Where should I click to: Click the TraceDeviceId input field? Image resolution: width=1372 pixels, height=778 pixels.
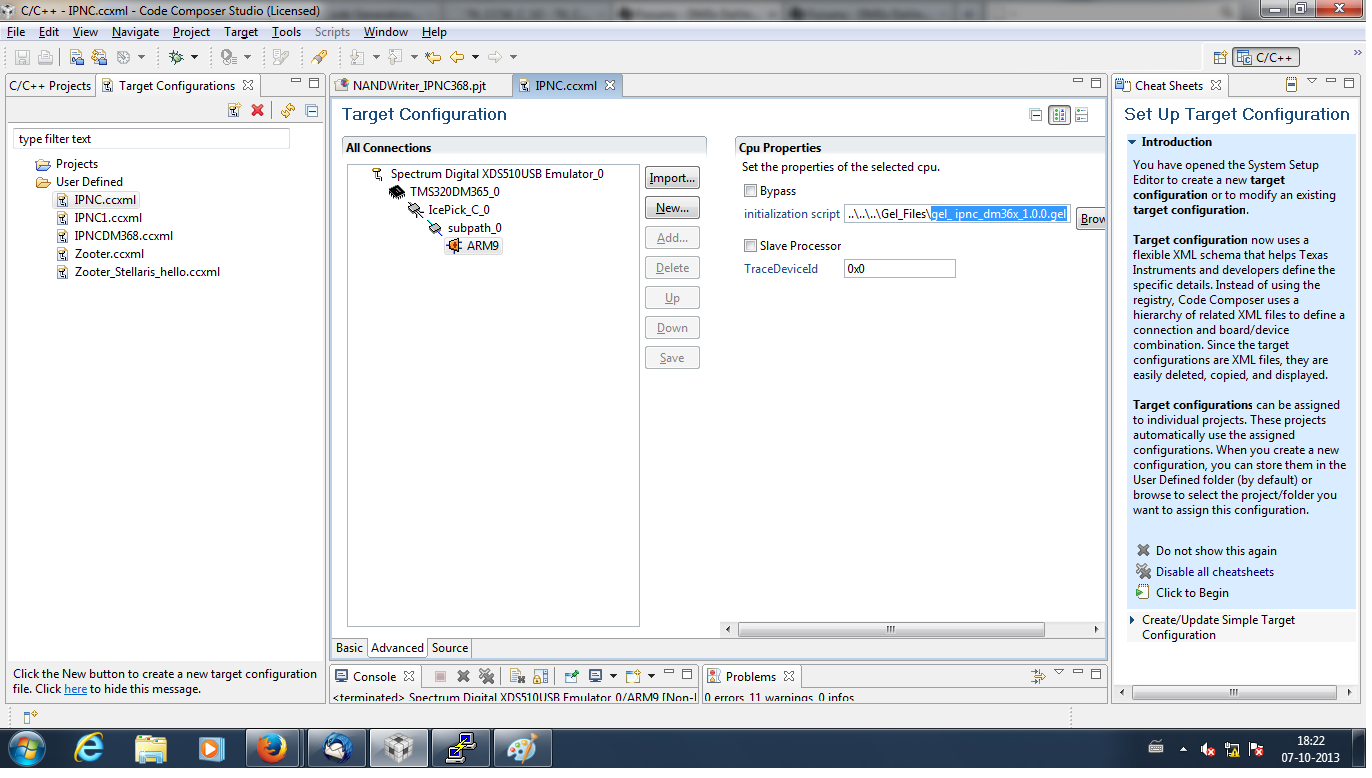(900, 269)
